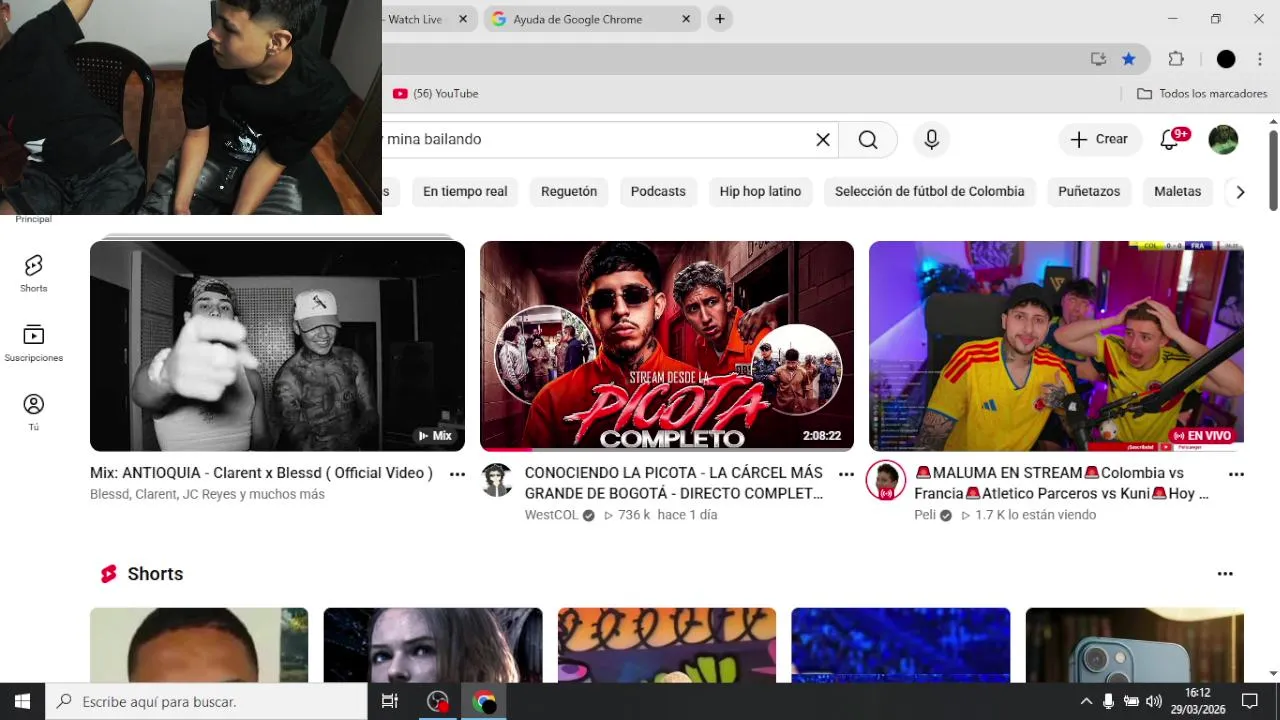Filter by Selección de fútbol de Colombia

930,191
